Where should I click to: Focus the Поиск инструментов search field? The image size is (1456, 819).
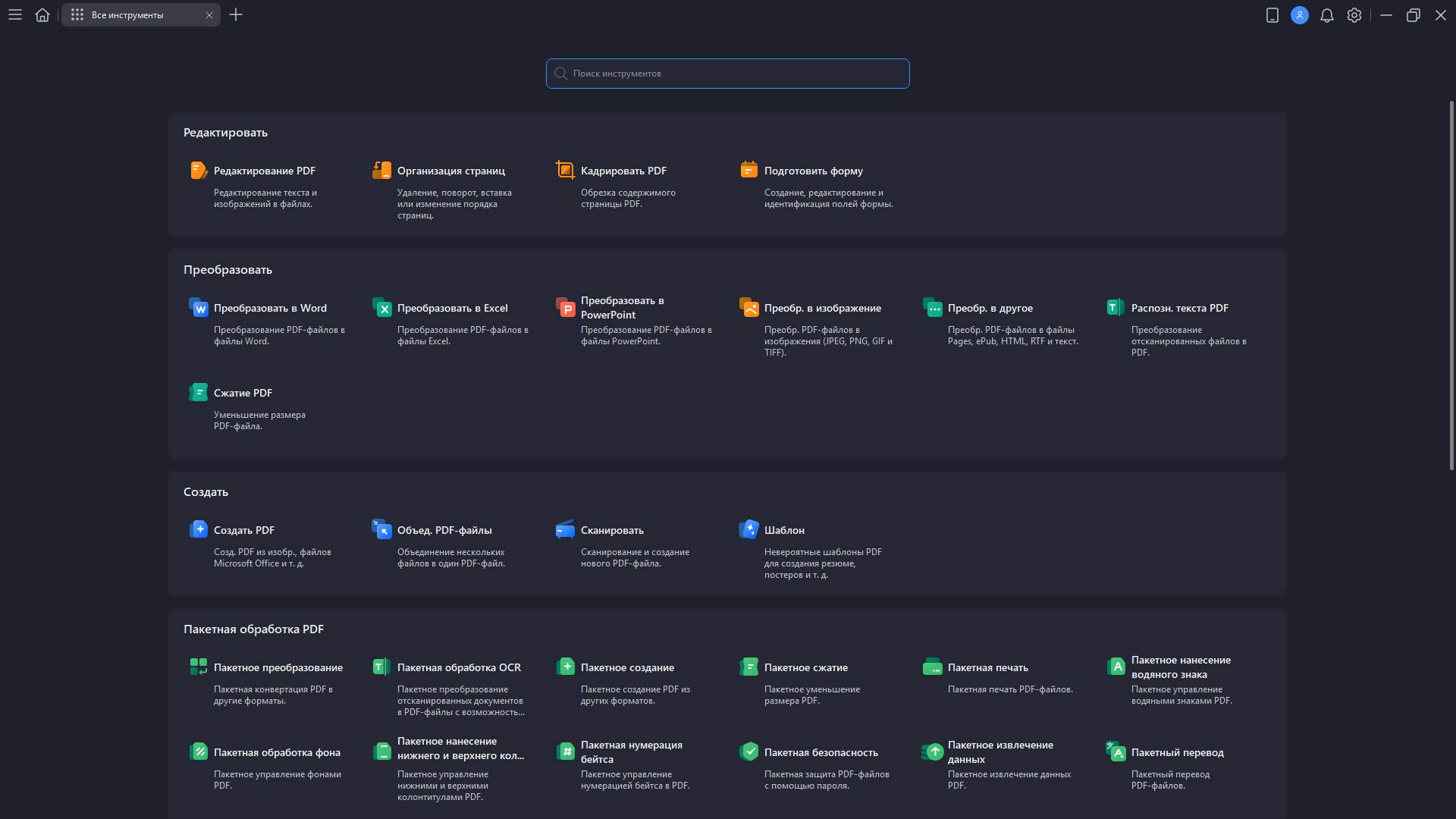[x=728, y=74]
